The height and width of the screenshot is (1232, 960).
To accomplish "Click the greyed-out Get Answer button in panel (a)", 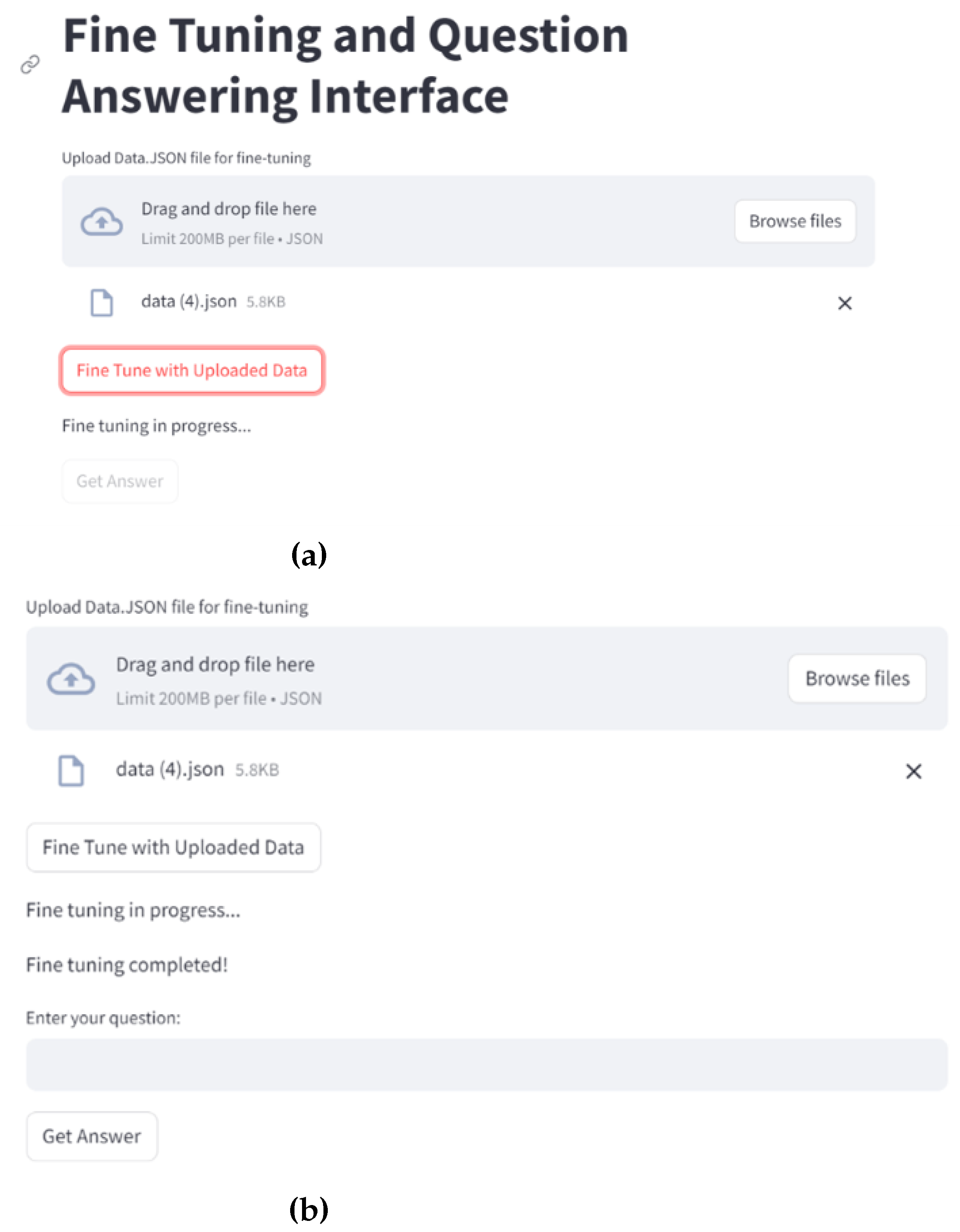I will (120, 481).
